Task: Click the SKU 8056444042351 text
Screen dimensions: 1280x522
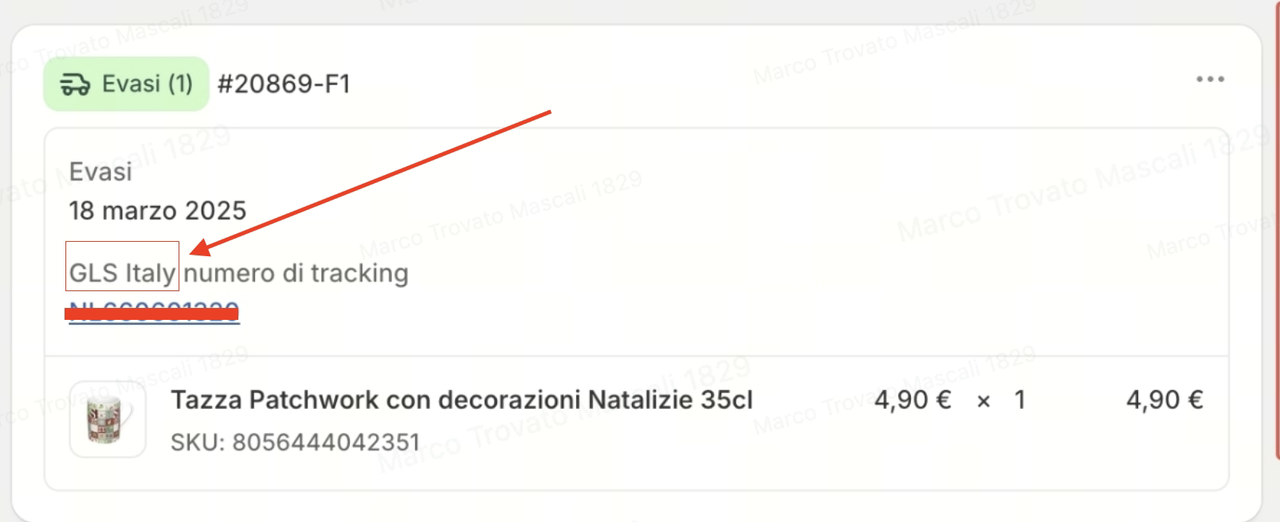Action: 295,441
